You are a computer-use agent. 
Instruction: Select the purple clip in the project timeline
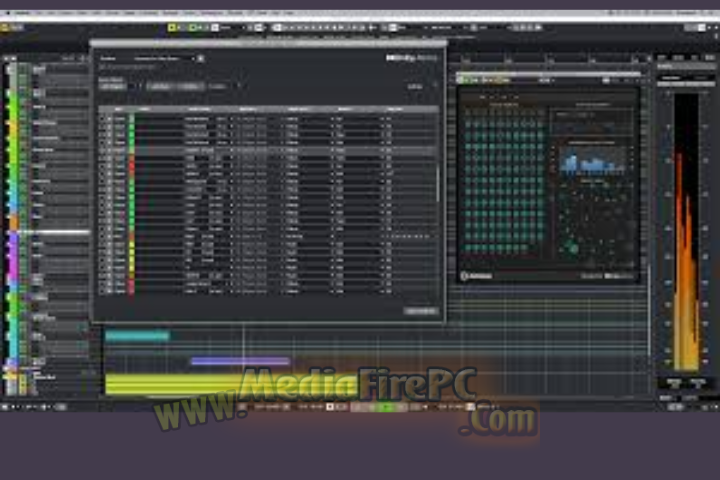(x=240, y=361)
